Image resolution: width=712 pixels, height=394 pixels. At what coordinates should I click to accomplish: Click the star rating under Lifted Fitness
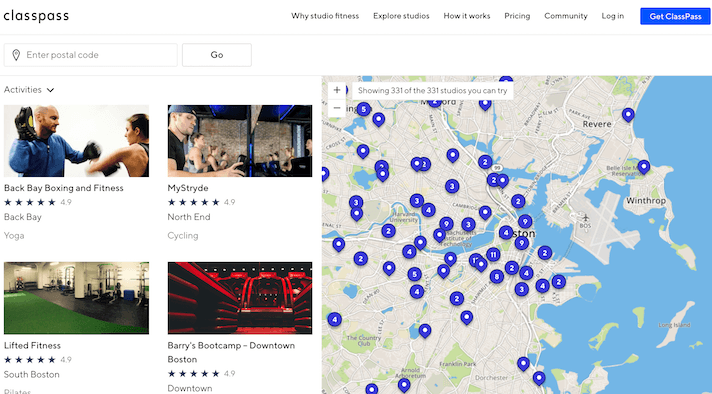point(30,360)
